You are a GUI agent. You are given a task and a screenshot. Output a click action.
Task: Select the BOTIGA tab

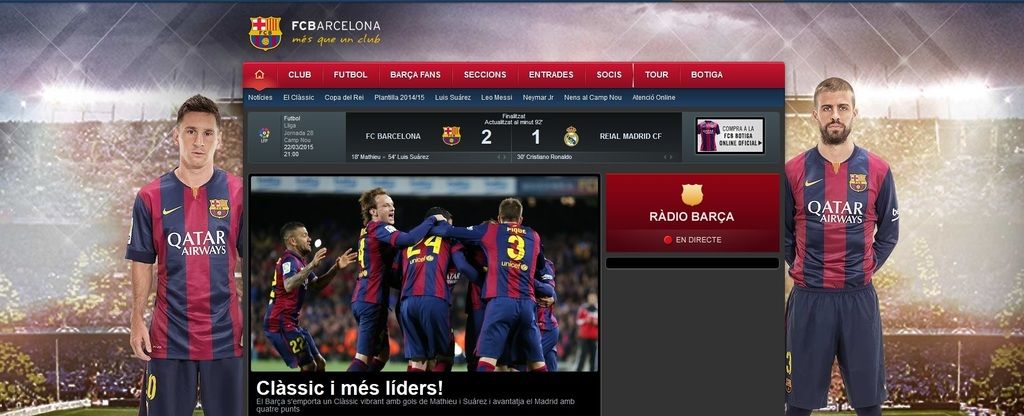[707, 75]
